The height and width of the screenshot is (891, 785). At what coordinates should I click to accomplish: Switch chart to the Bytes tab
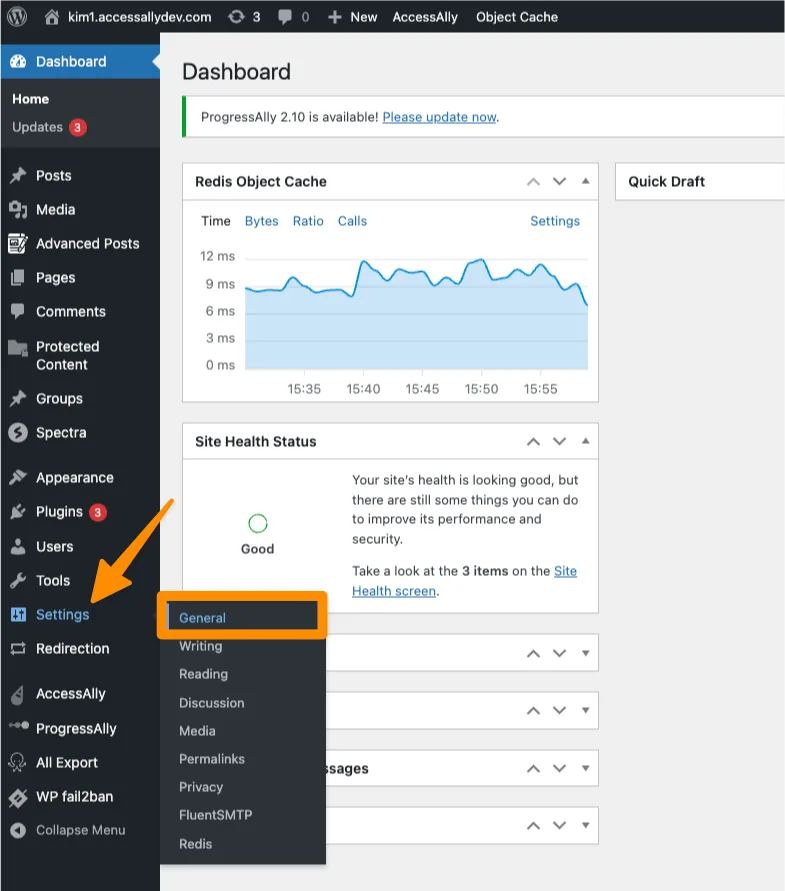(262, 221)
